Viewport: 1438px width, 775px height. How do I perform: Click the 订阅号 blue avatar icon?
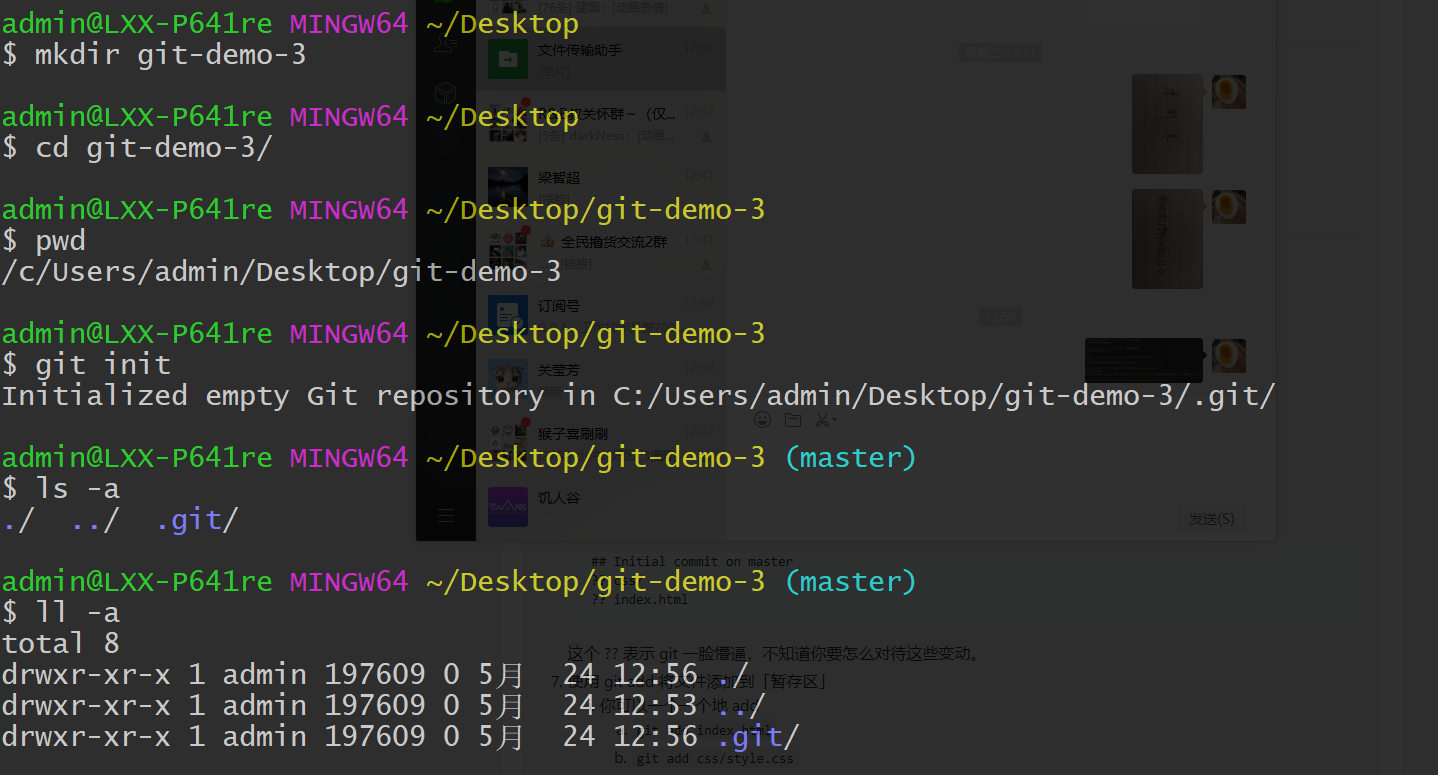[x=507, y=315]
